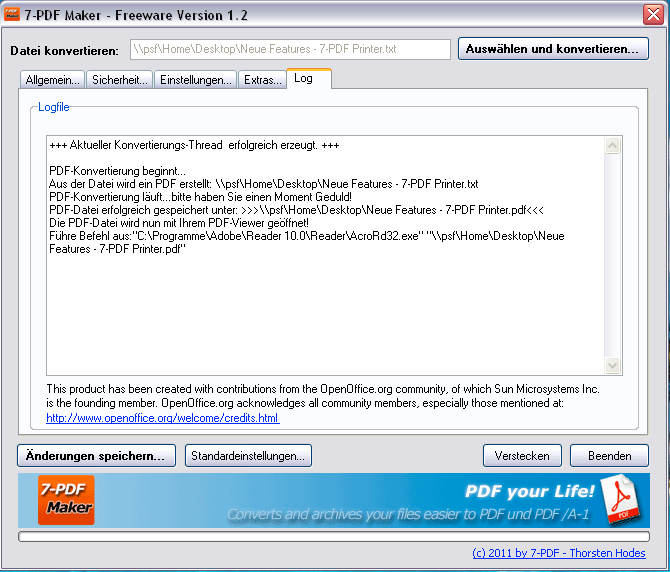Click the Verstecken button
The height and width of the screenshot is (572, 670).
coord(522,456)
